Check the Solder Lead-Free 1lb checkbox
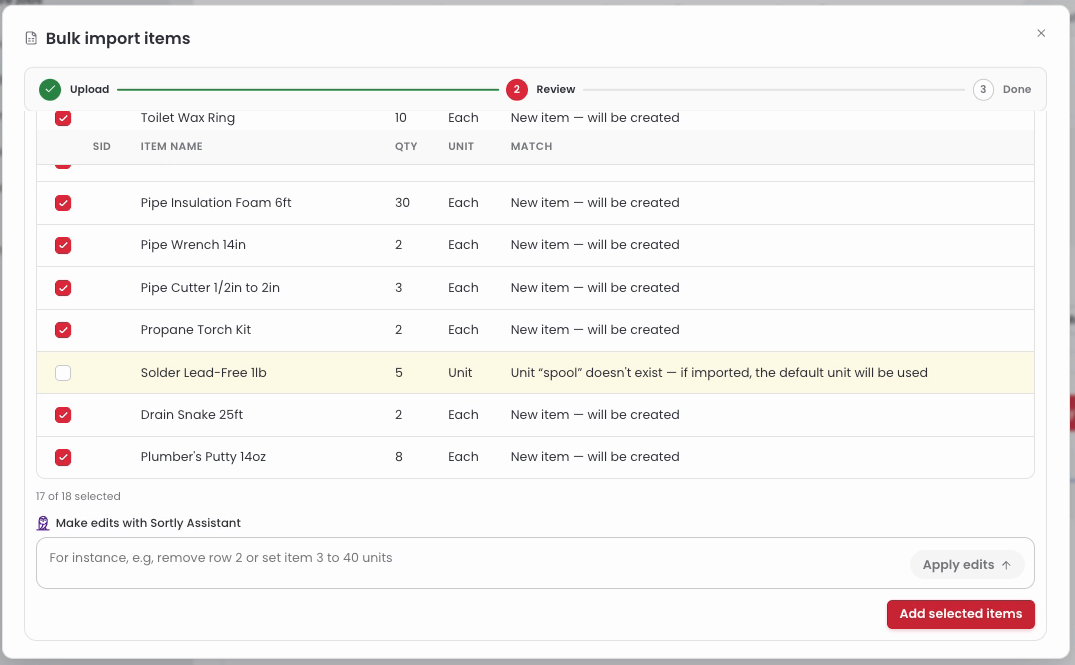Image resolution: width=1075 pixels, height=665 pixels. tap(63, 373)
